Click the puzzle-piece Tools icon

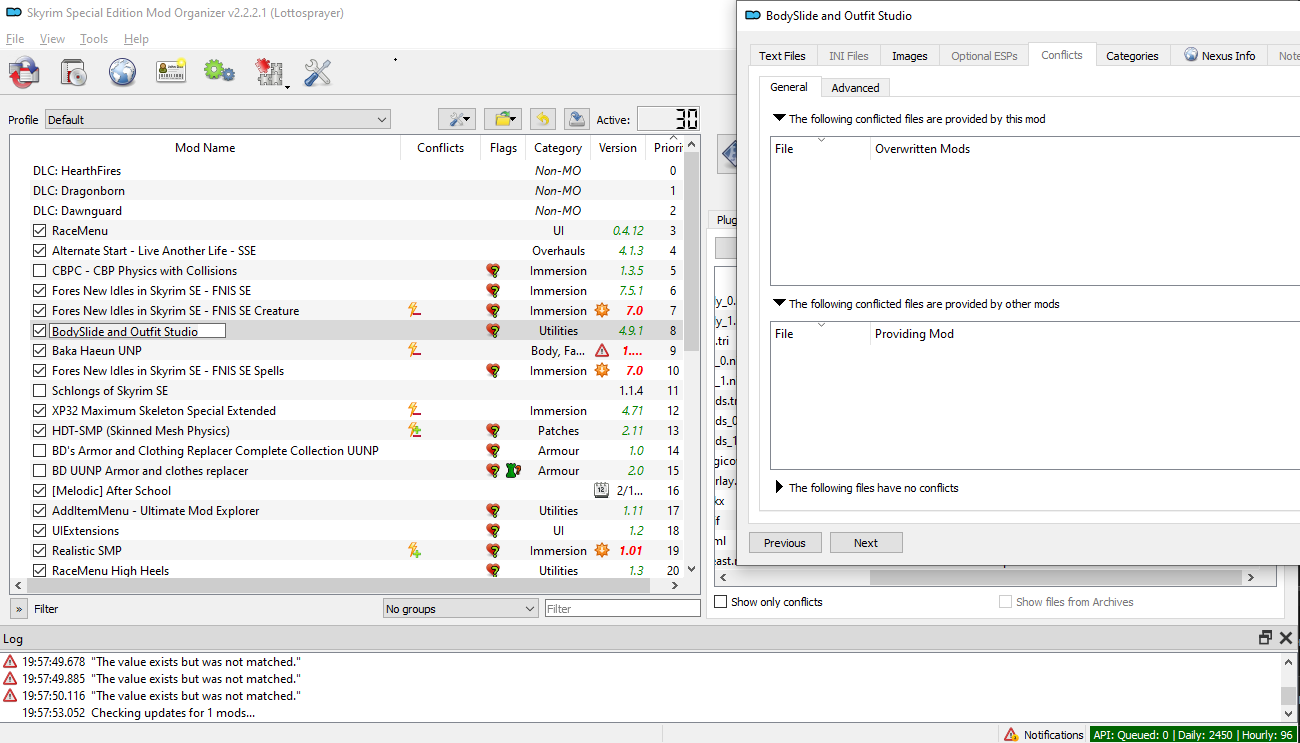coord(270,72)
